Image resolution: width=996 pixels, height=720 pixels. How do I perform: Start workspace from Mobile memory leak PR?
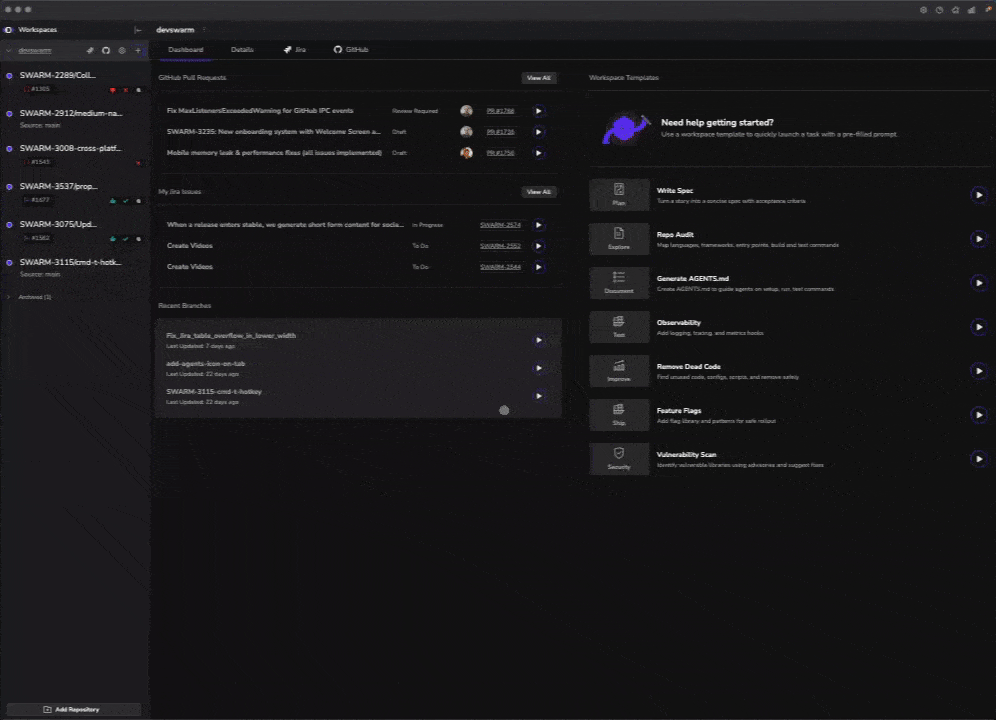click(539, 153)
